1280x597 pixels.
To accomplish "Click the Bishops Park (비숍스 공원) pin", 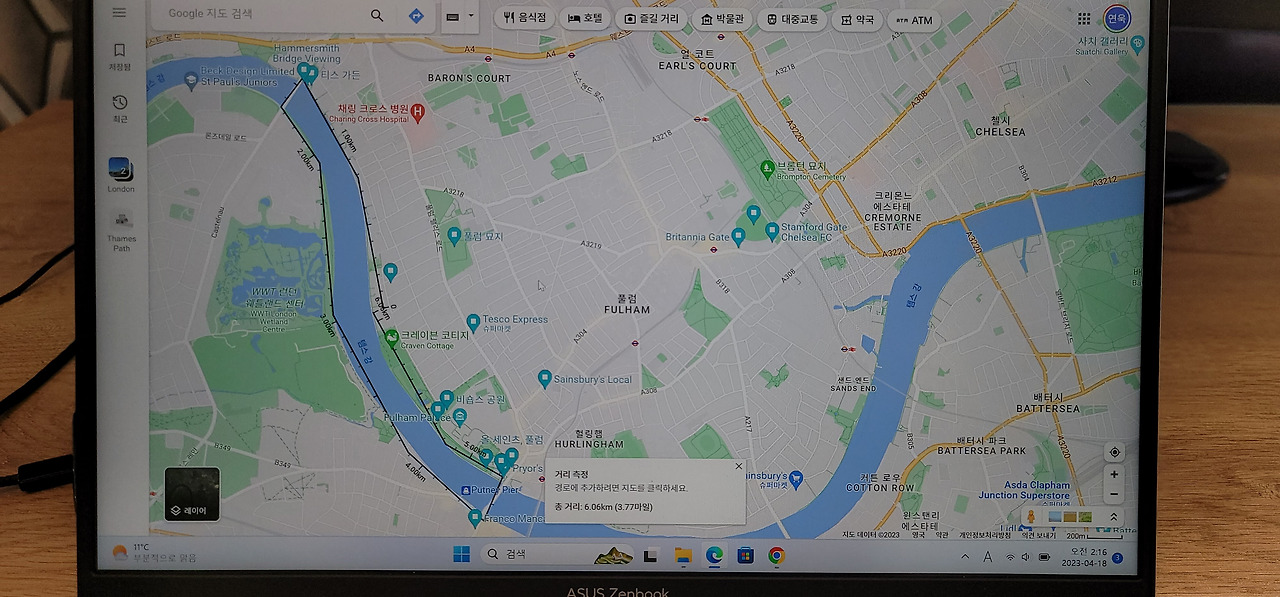I will [x=446, y=398].
